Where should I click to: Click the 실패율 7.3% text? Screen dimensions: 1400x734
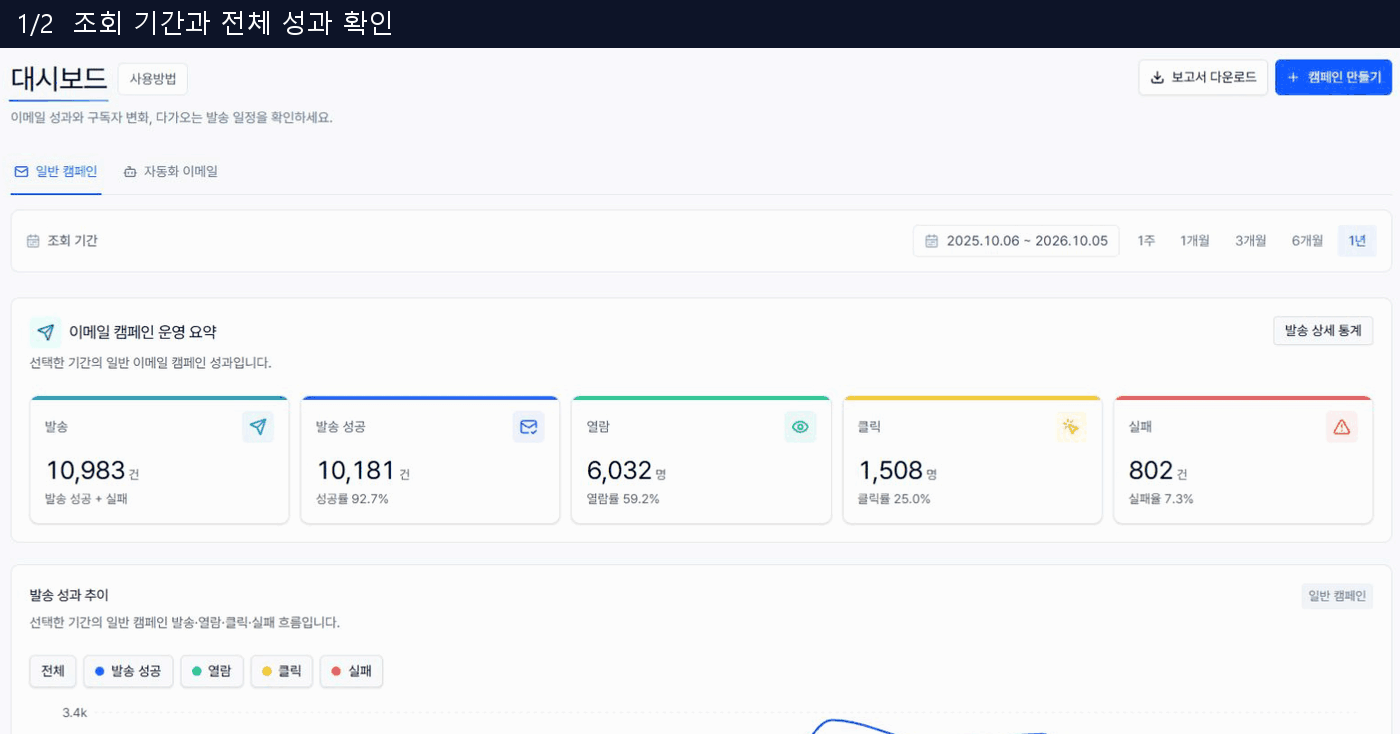(x=1161, y=499)
